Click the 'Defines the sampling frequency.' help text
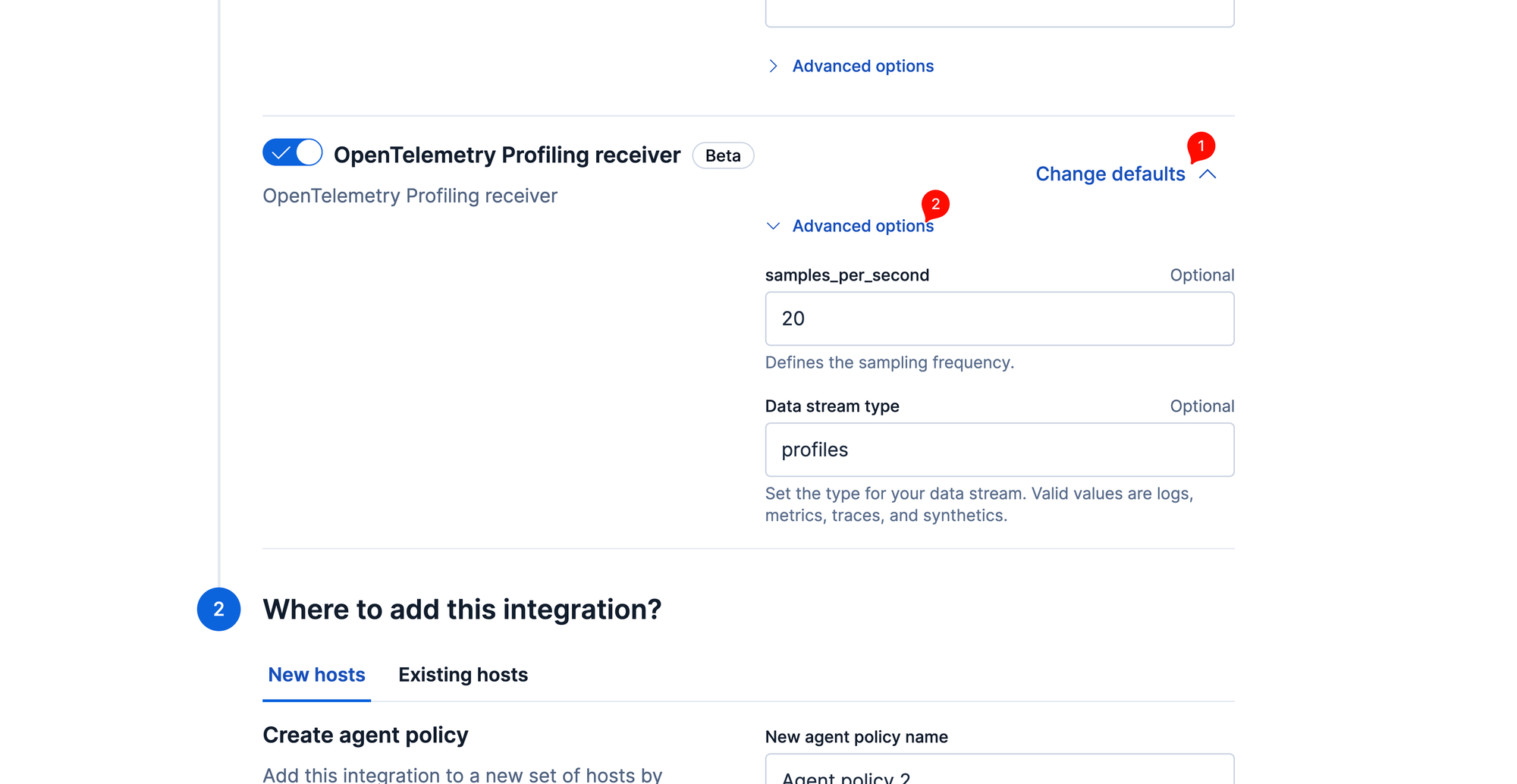 (889, 362)
